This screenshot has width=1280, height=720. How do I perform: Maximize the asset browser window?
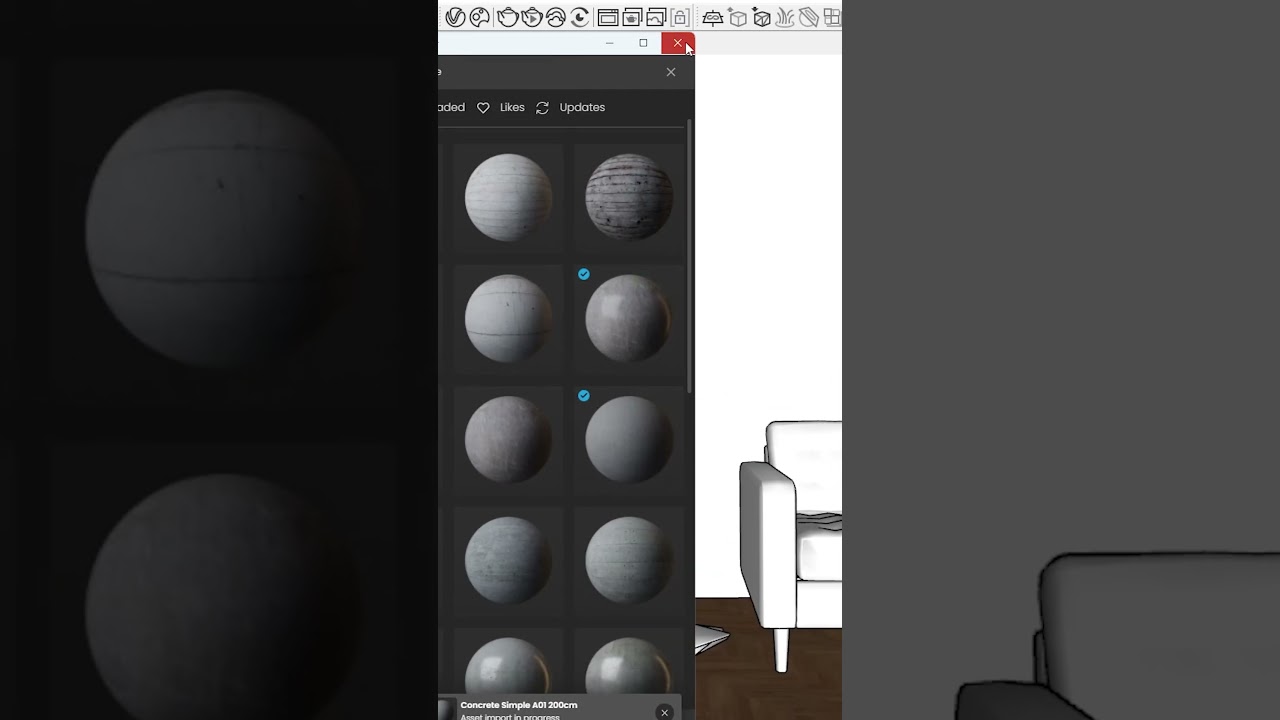click(643, 43)
